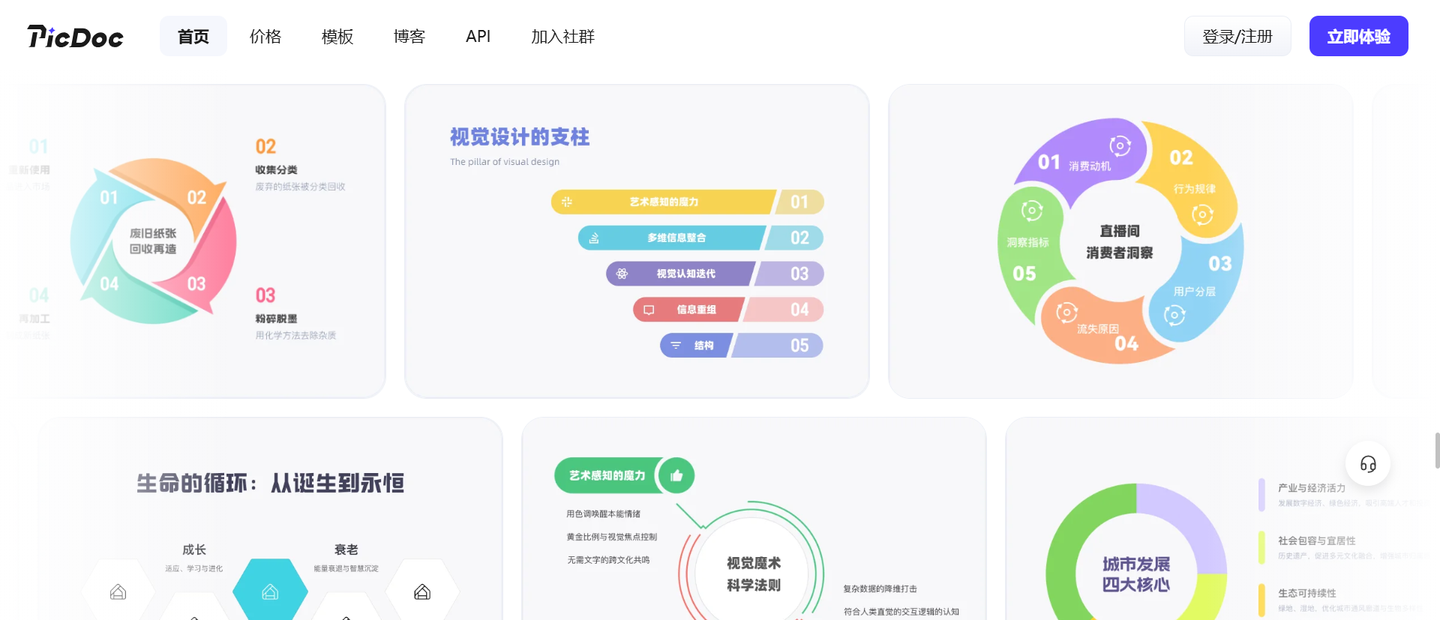Click the 复杂数据的降维打击 text line
Viewport: 1440px width, 620px height.
[x=880, y=589]
